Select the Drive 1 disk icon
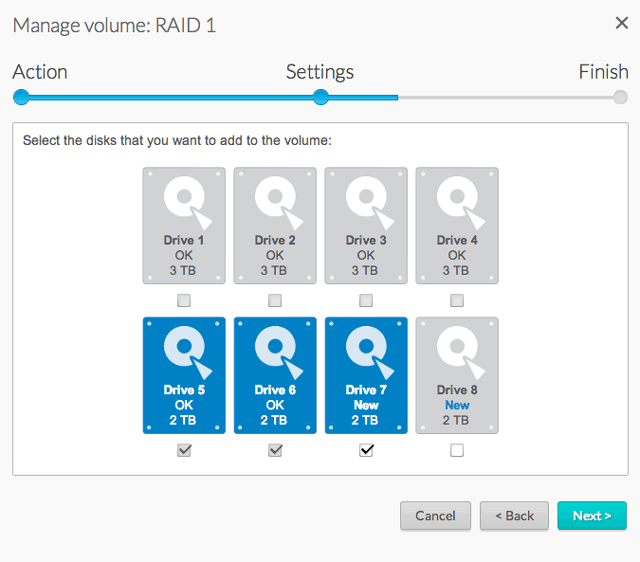The height and width of the screenshot is (562, 640). coord(184,225)
